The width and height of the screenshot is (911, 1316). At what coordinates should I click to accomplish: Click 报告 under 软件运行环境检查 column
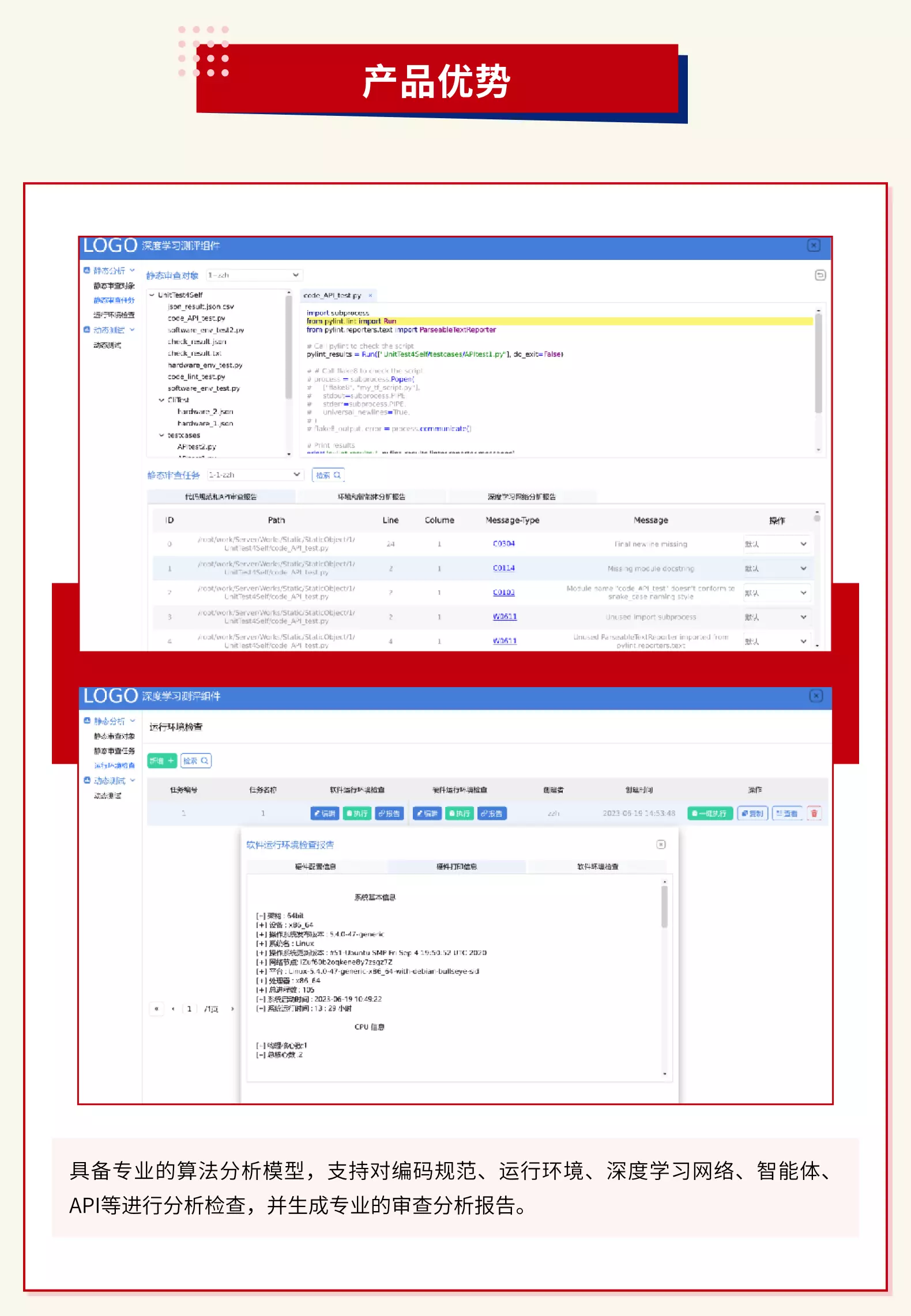tap(389, 813)
